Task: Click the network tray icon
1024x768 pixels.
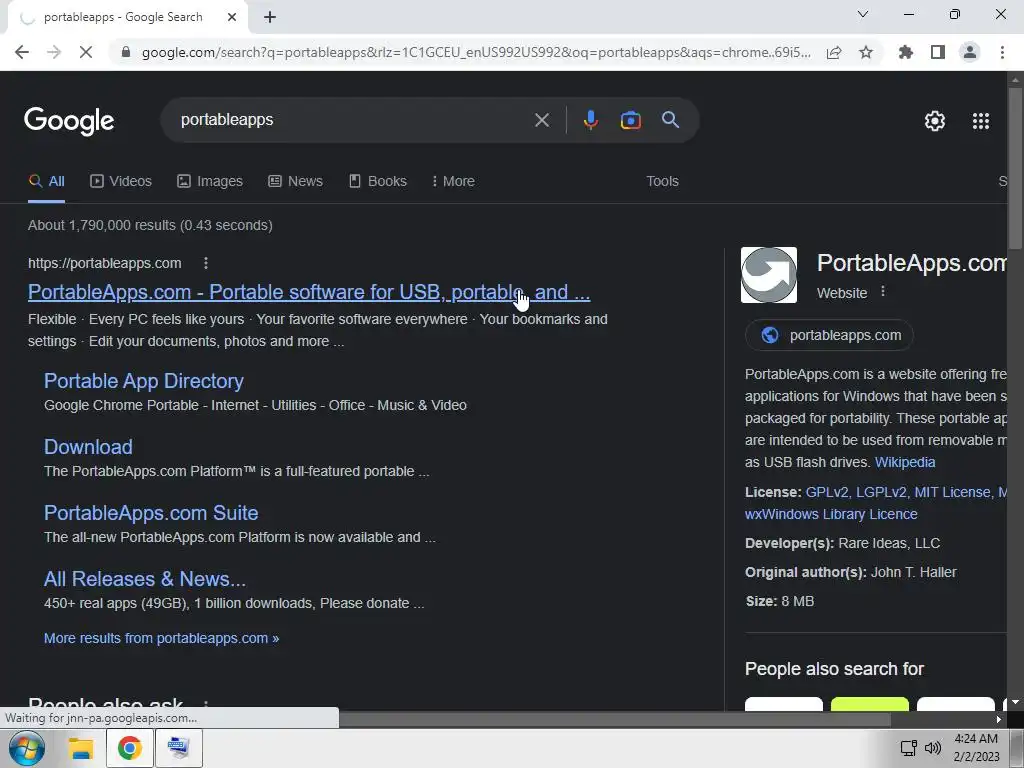Action: (x=908, y=748)
